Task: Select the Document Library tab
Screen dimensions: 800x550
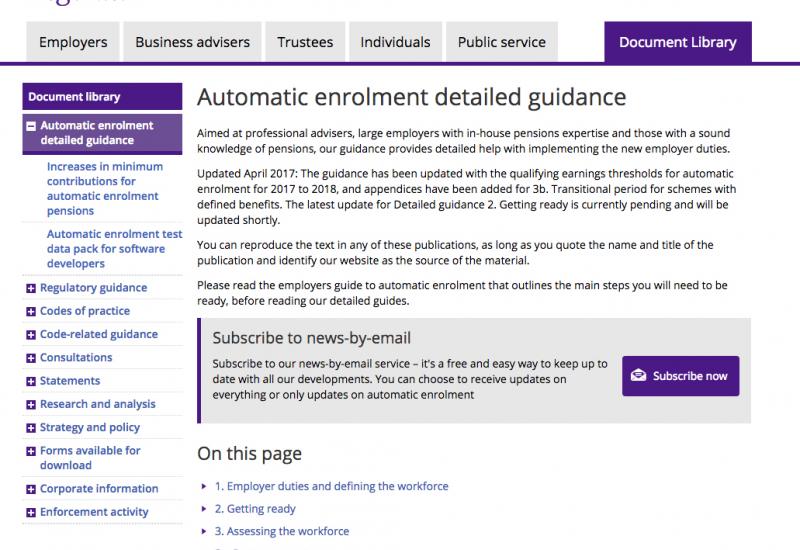Action: tap(678, 42)
